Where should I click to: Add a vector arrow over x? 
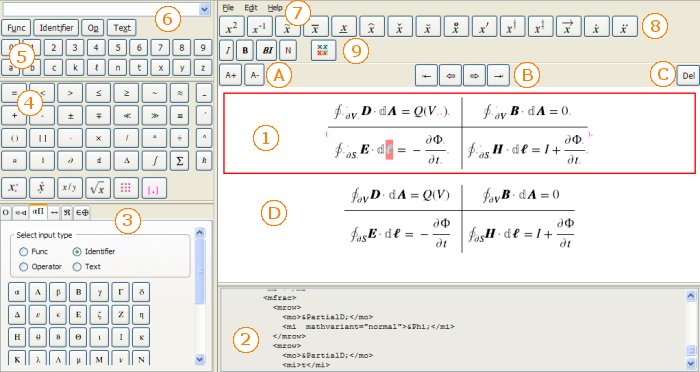568,27
